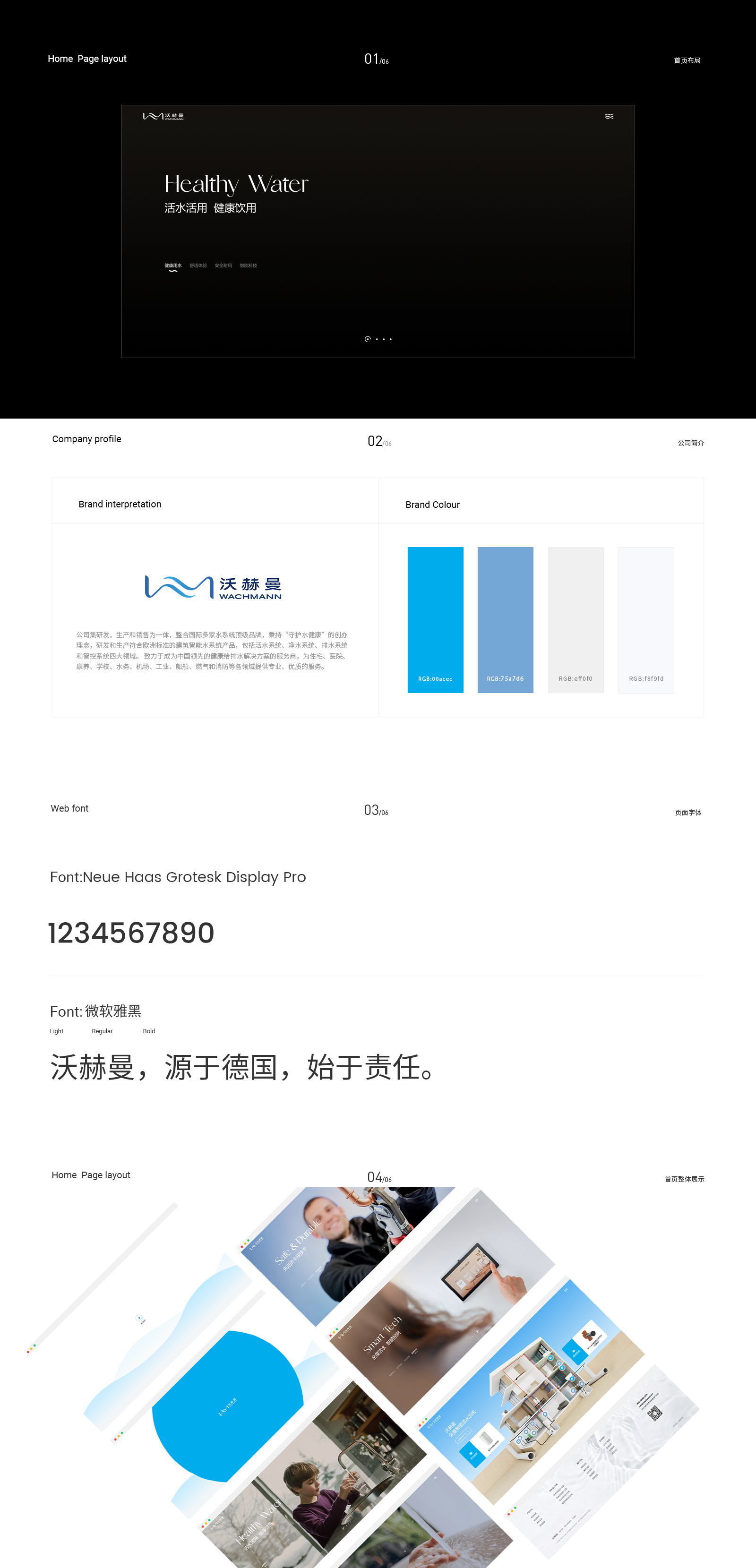Image resolution: width=756 pixels, height=1568 pixels.
Task: Click the Bold font weight label
Action: 149,1031
